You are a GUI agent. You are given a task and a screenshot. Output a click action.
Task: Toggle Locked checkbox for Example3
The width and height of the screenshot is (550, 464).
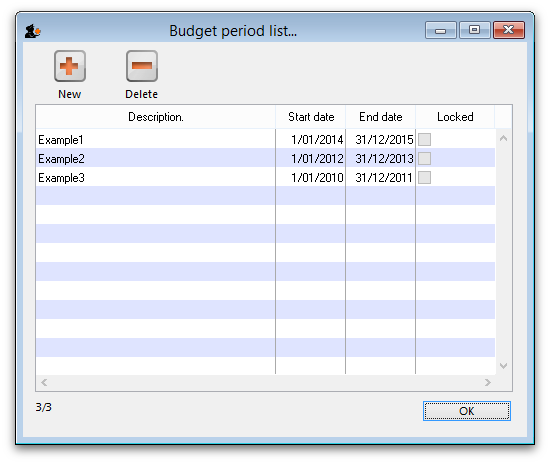[x=424, y=177]
